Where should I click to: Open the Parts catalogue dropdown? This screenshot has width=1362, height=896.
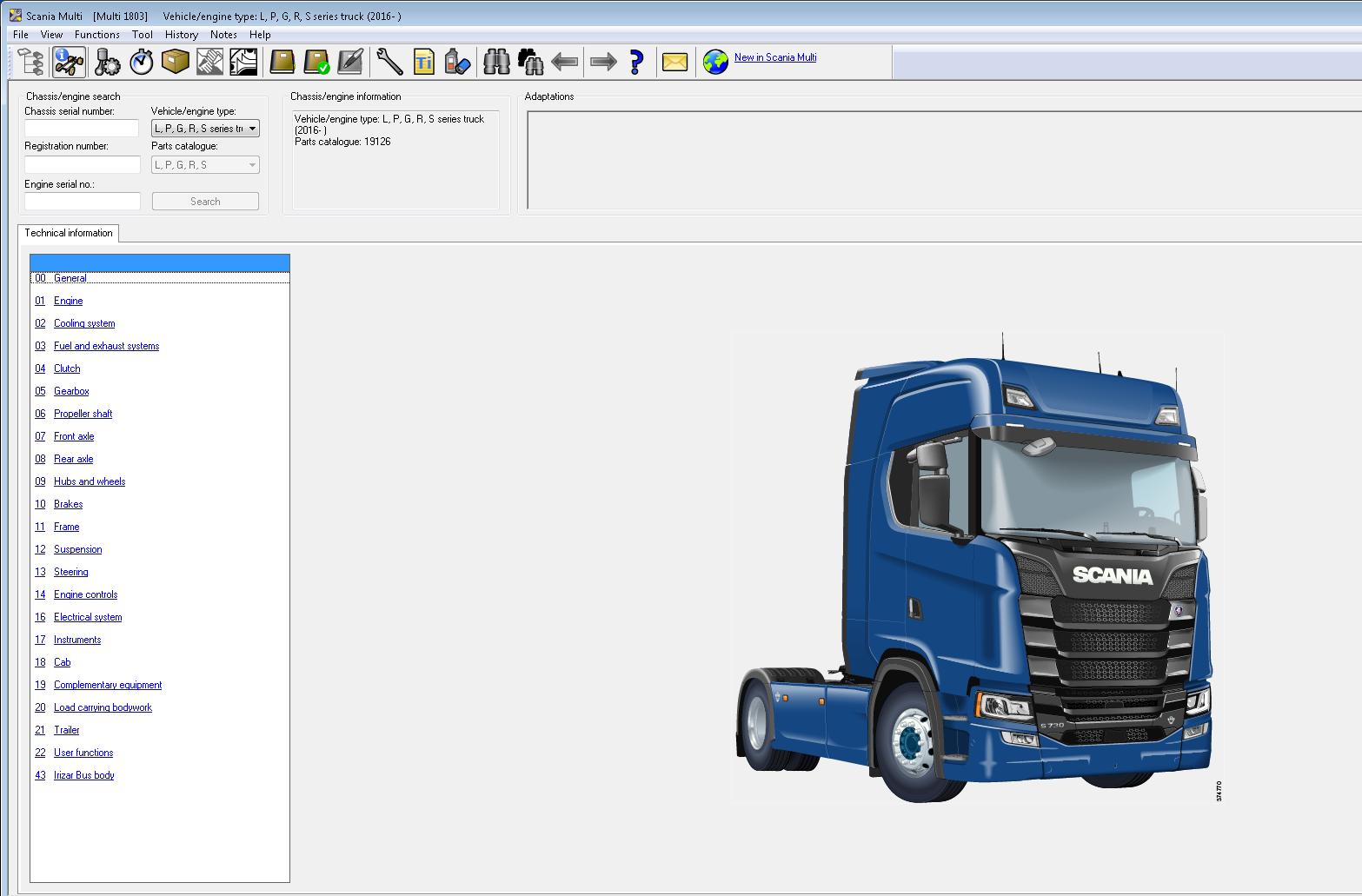pos(251,164)
